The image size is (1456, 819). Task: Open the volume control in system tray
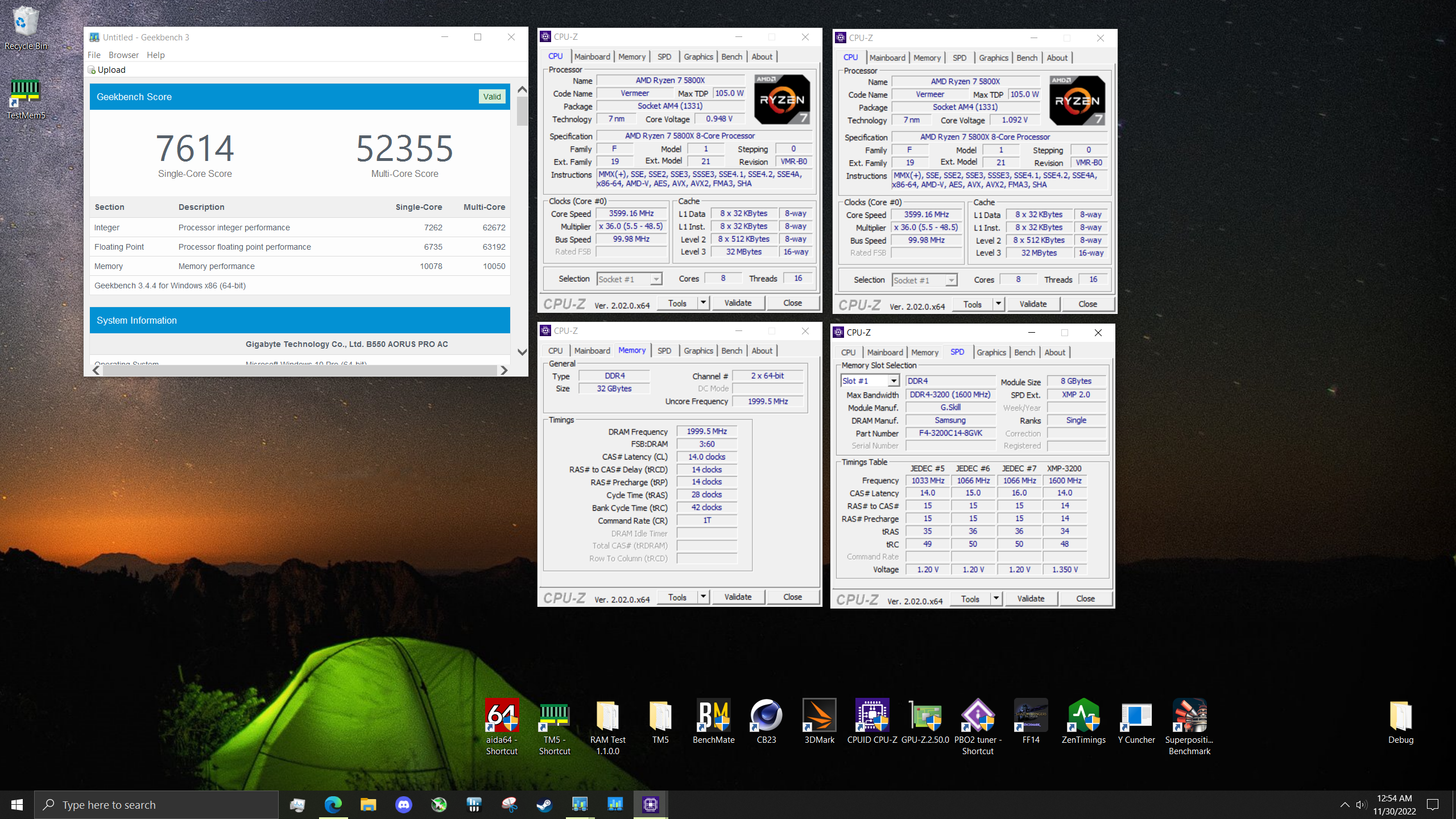point(1360,804)
